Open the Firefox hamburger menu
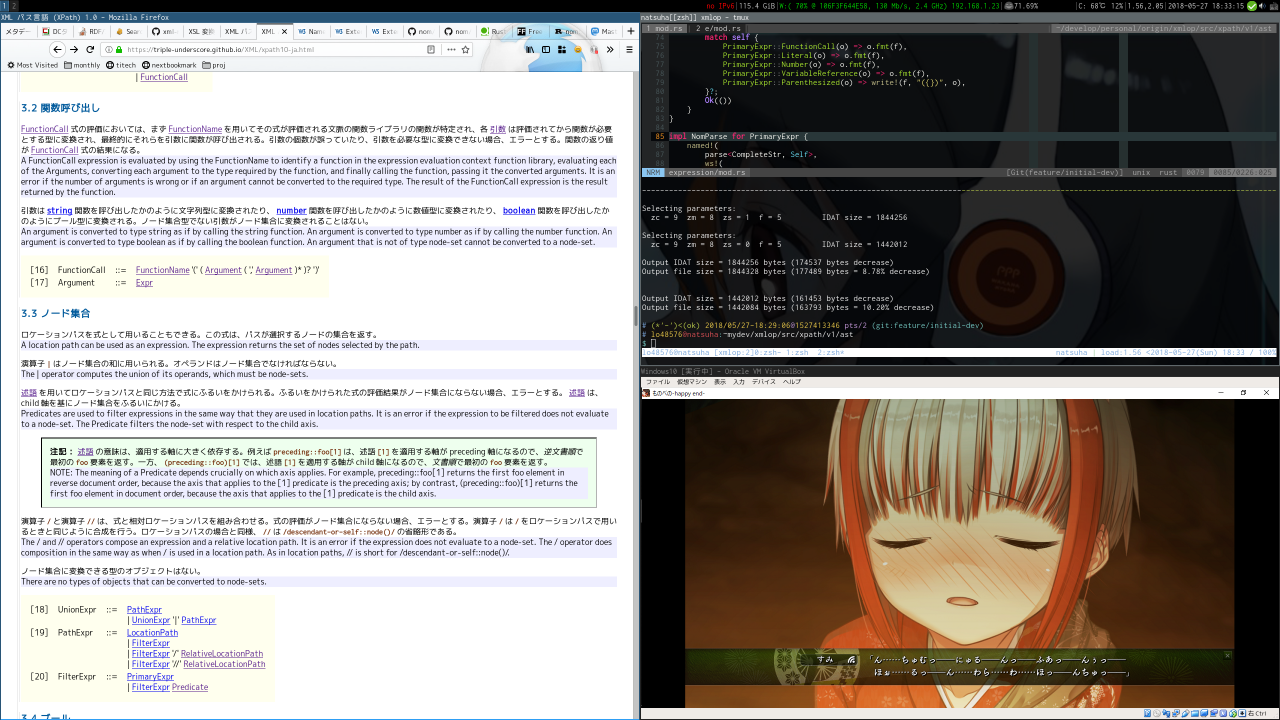The width and height of the screenshot is (1280, 720). tap(628, 49)
